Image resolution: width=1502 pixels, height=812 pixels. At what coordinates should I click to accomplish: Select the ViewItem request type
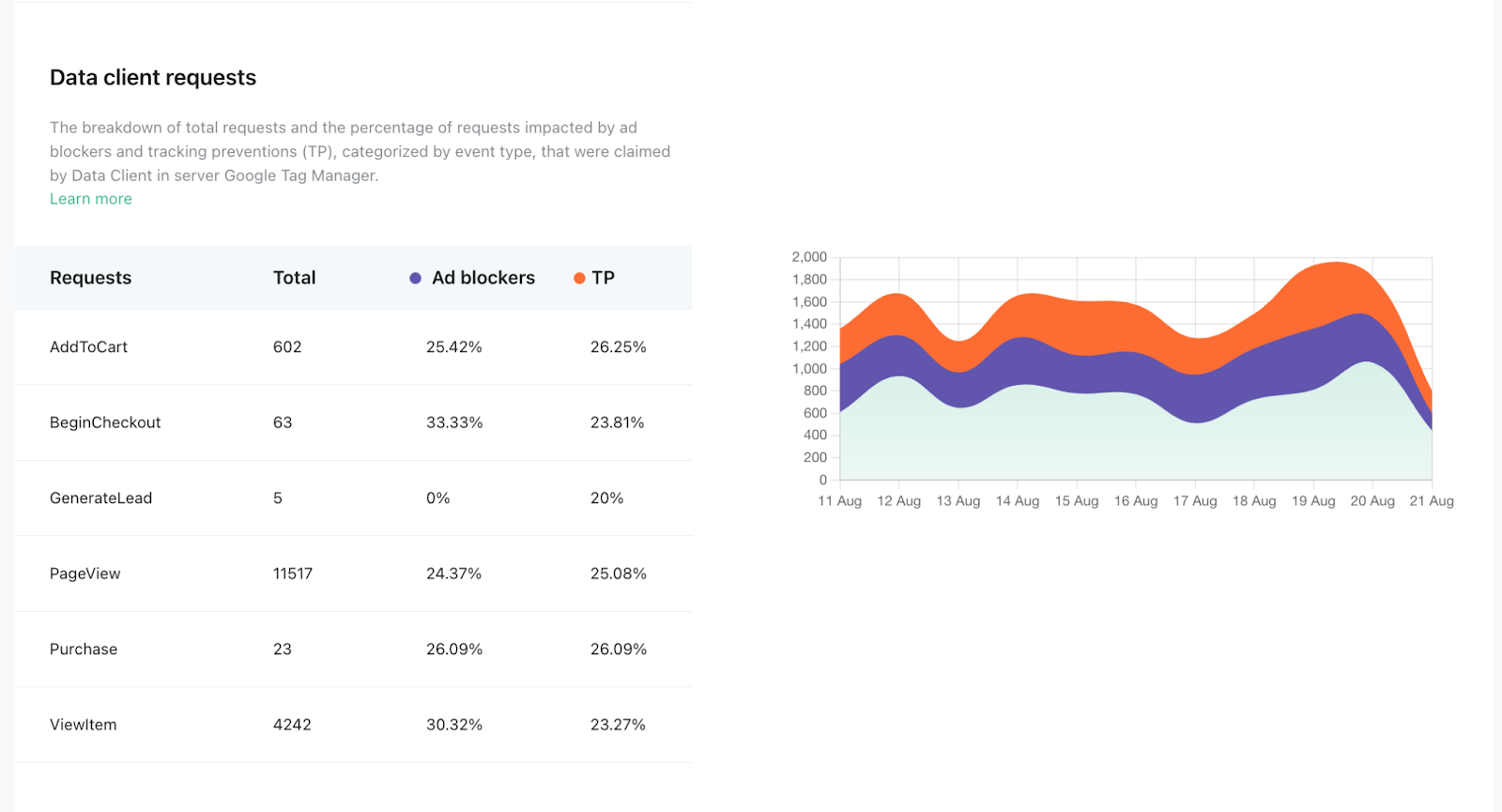tap(83, 724)
